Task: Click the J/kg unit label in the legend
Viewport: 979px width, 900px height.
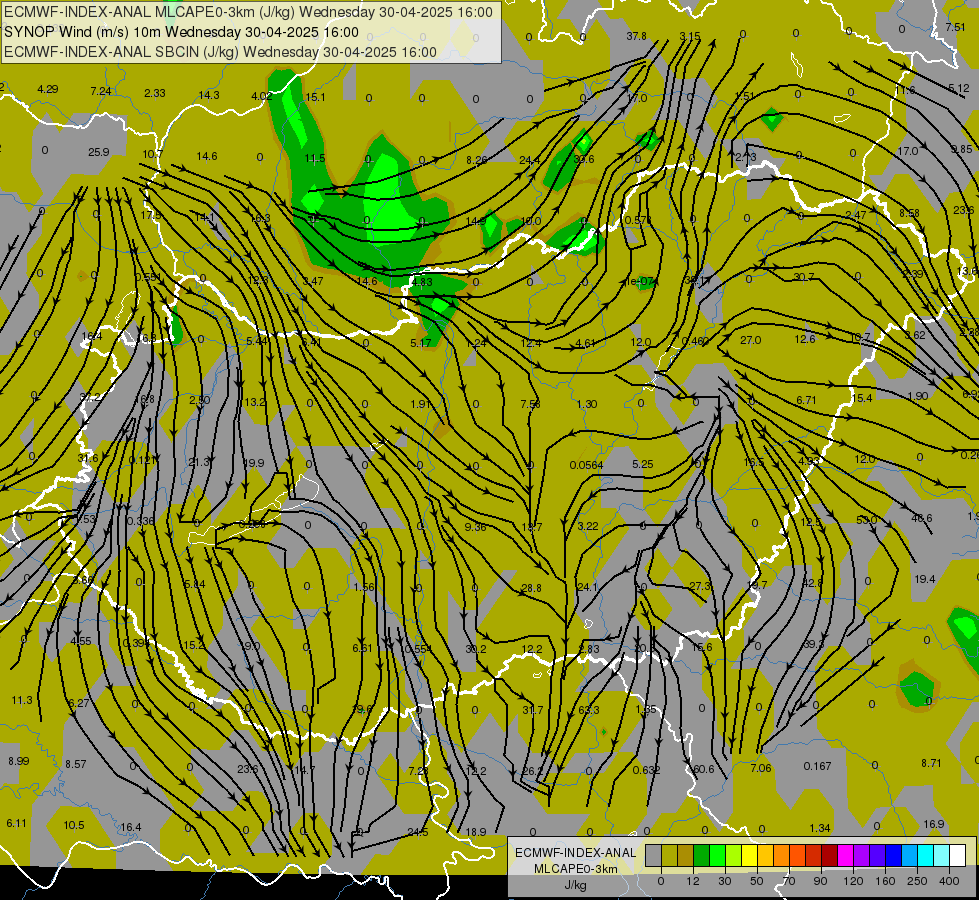Action: 575,885
